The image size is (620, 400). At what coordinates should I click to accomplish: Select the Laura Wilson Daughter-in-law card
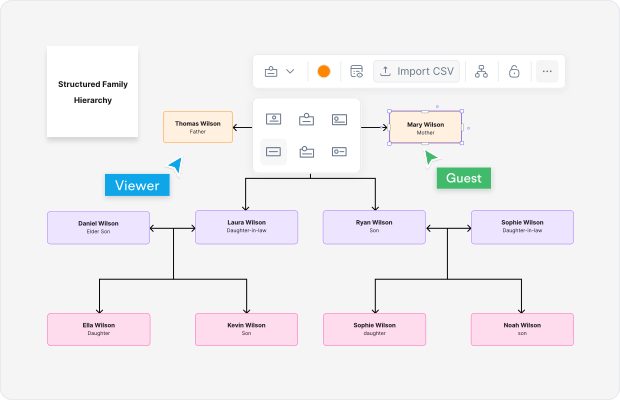pyautogui.click(x=246, y=227)
